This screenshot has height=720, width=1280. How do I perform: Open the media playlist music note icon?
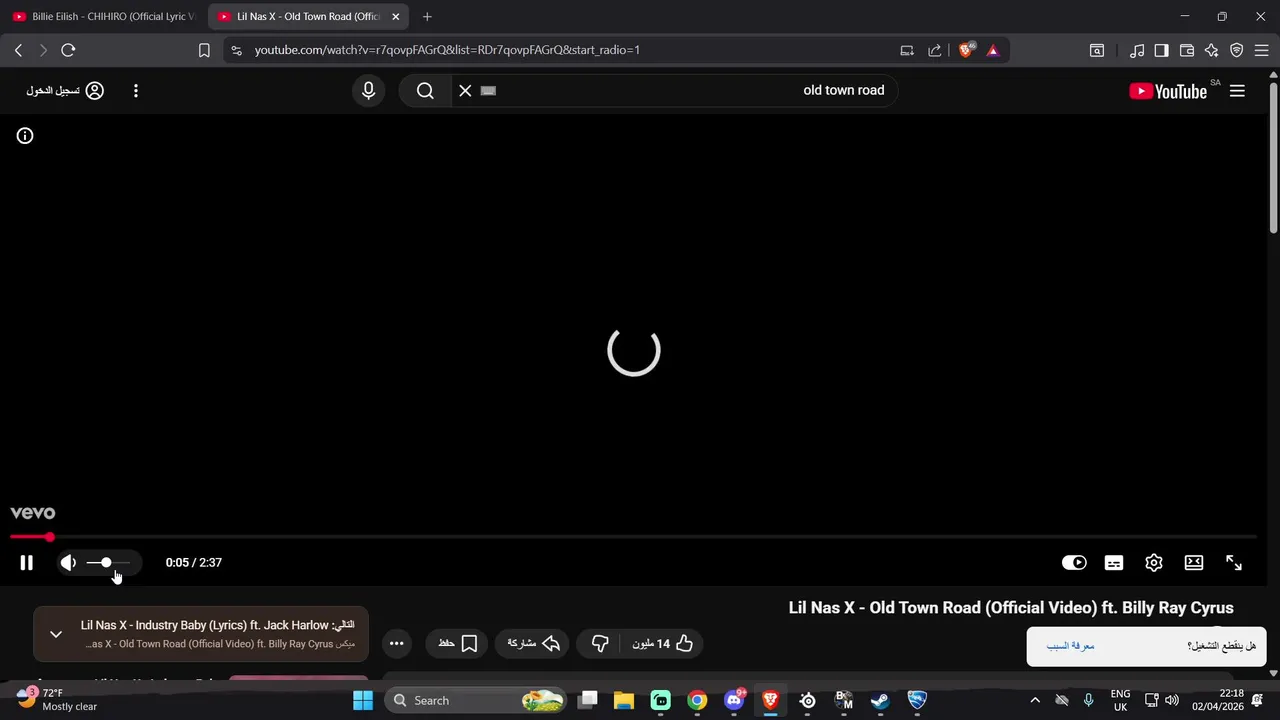click(1137, 50)
